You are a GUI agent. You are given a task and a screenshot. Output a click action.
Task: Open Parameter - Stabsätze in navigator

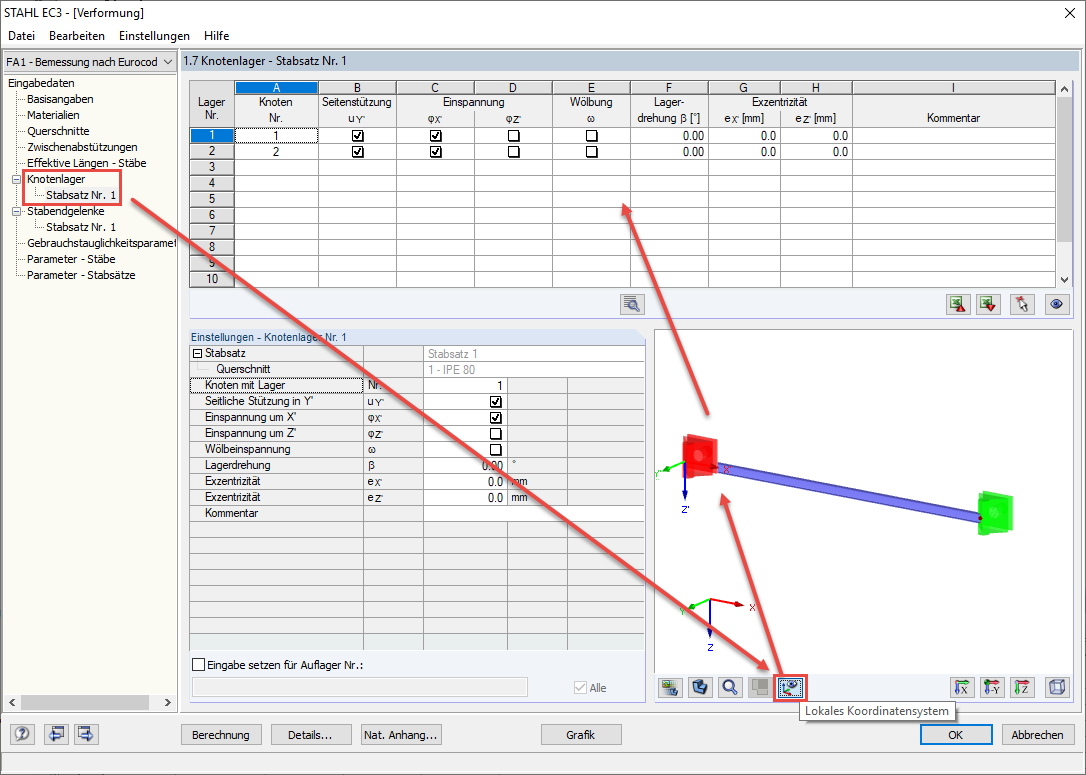[x=81, y=275]
